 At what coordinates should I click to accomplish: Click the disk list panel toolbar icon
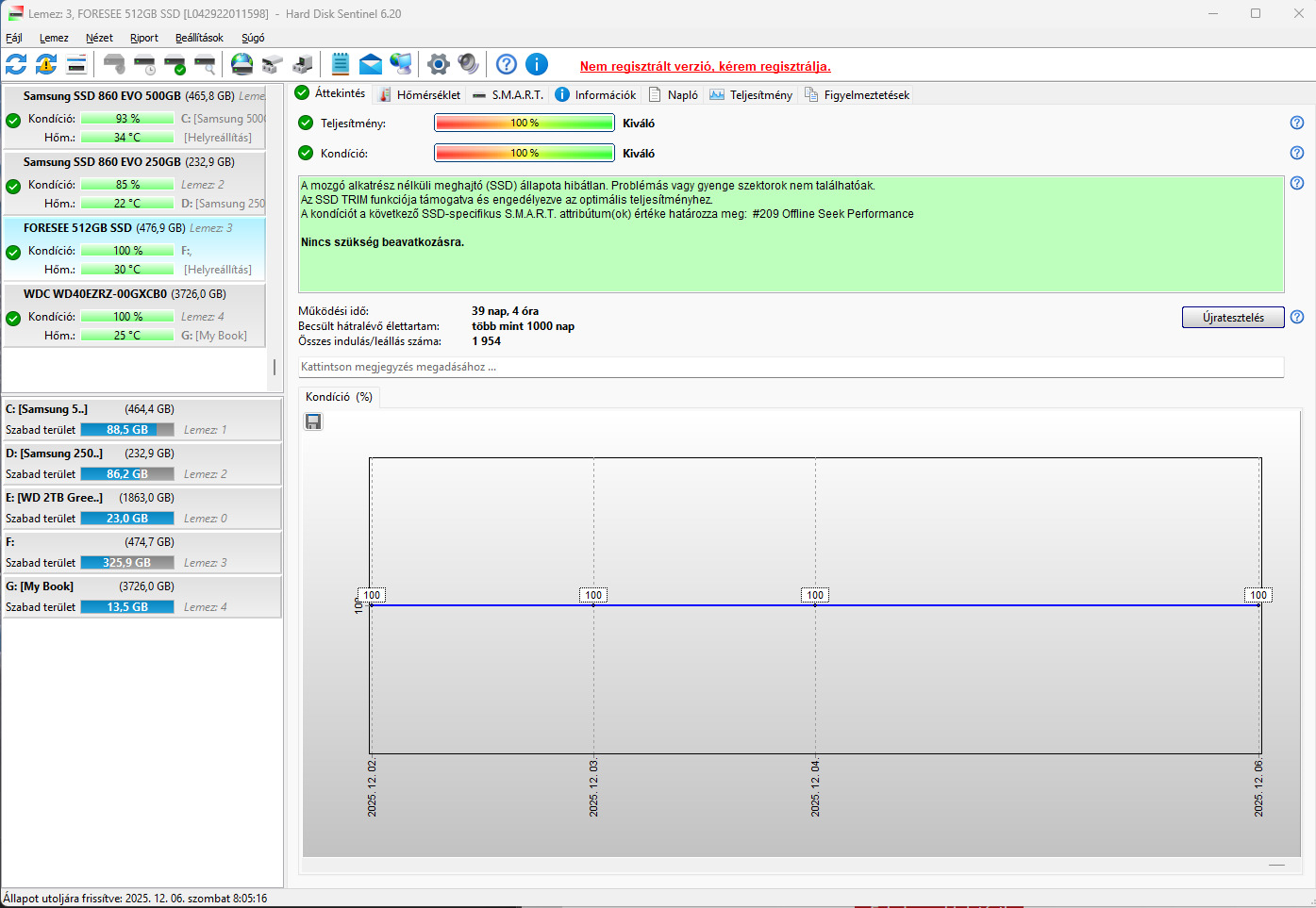76,64
